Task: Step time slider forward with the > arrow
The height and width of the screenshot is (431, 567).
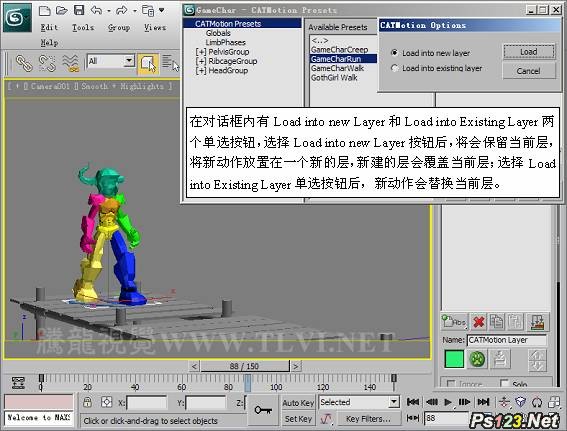Action: (296, 366)
